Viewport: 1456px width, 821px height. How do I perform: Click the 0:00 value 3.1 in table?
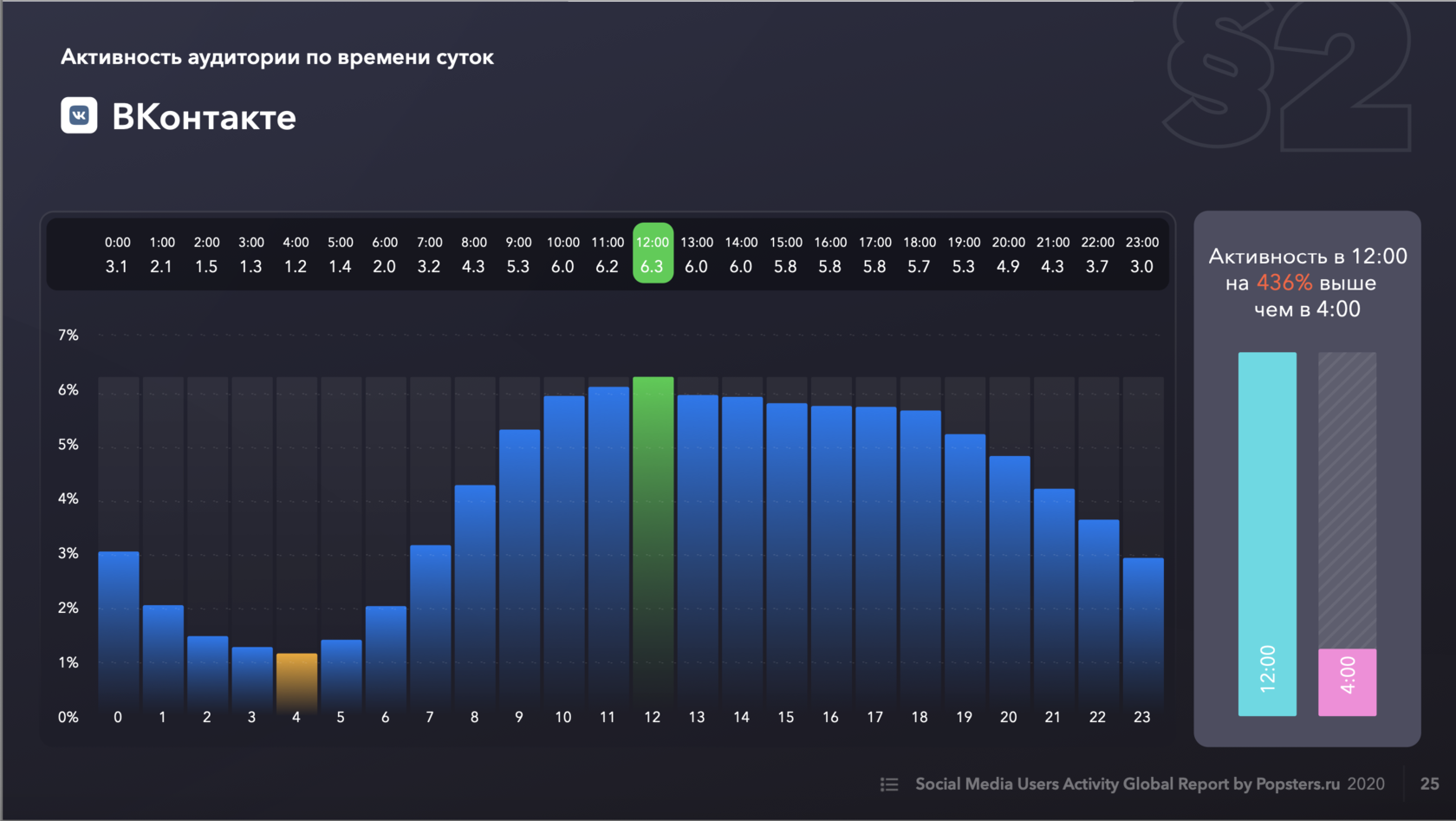point(117,267)
